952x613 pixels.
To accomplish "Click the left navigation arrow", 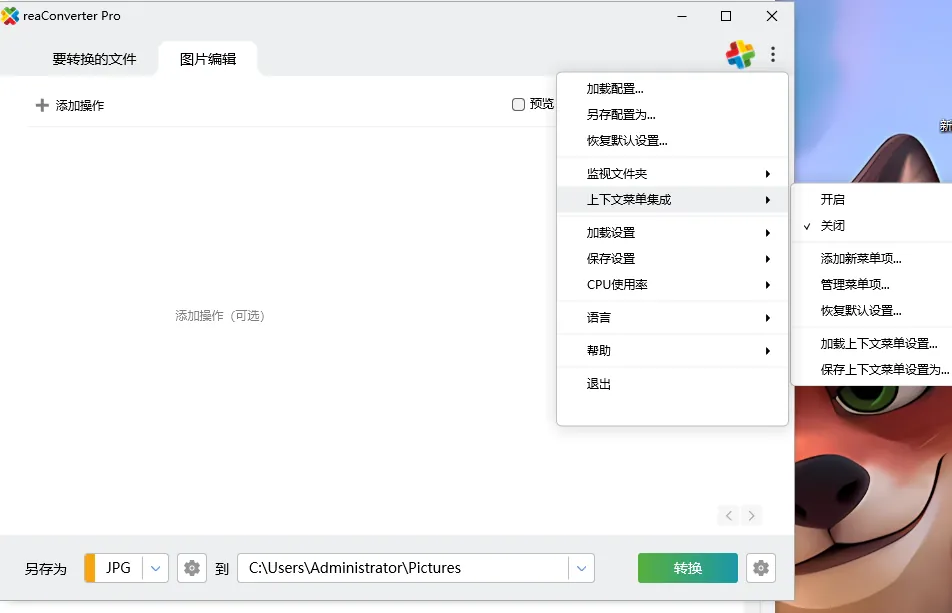I will coord(729,515).
